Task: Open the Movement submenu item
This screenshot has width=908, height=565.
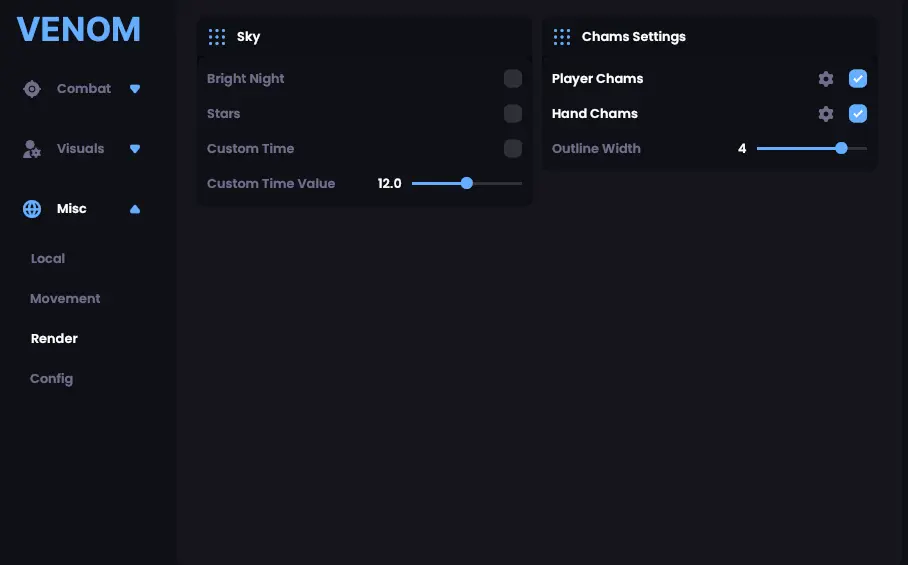Action: (65, 299)
